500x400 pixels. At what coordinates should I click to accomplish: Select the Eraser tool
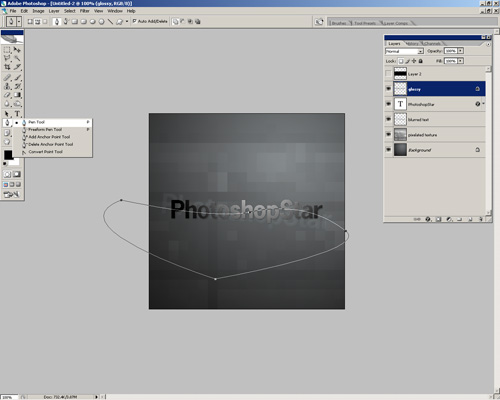coord(7,95)
